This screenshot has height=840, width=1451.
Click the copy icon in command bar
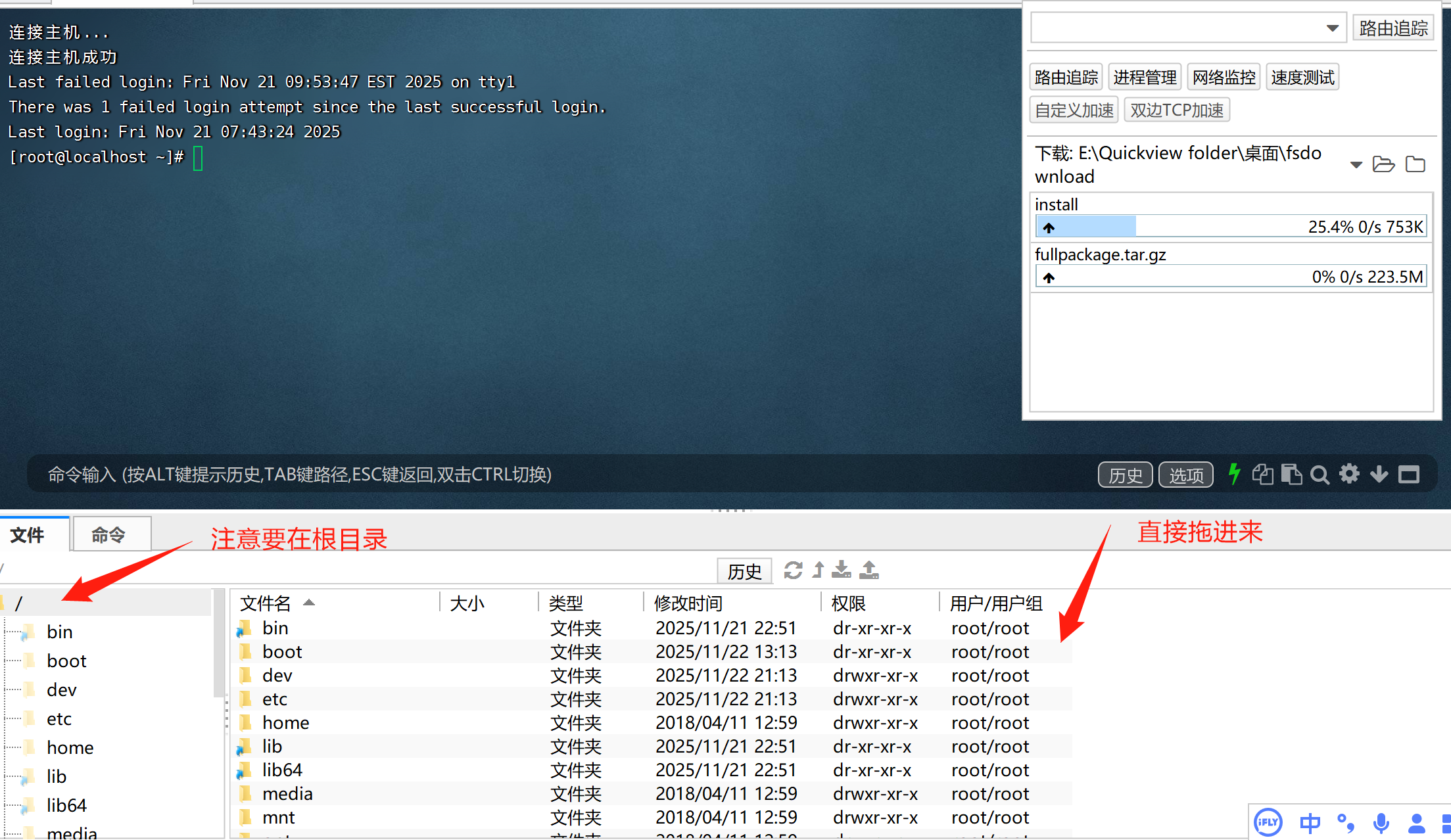pyautogui.click(x=1262, y=474)
